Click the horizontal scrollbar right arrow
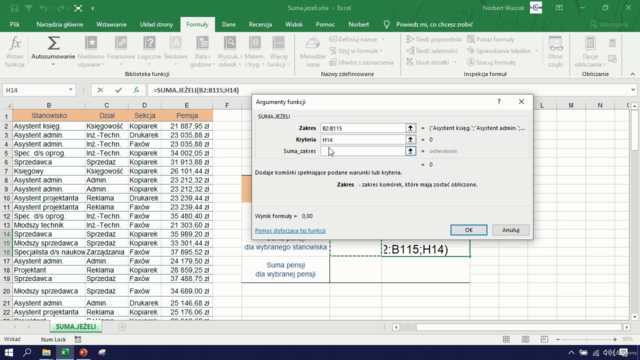The width and height of the screenshot is (640, 360). 627,327
